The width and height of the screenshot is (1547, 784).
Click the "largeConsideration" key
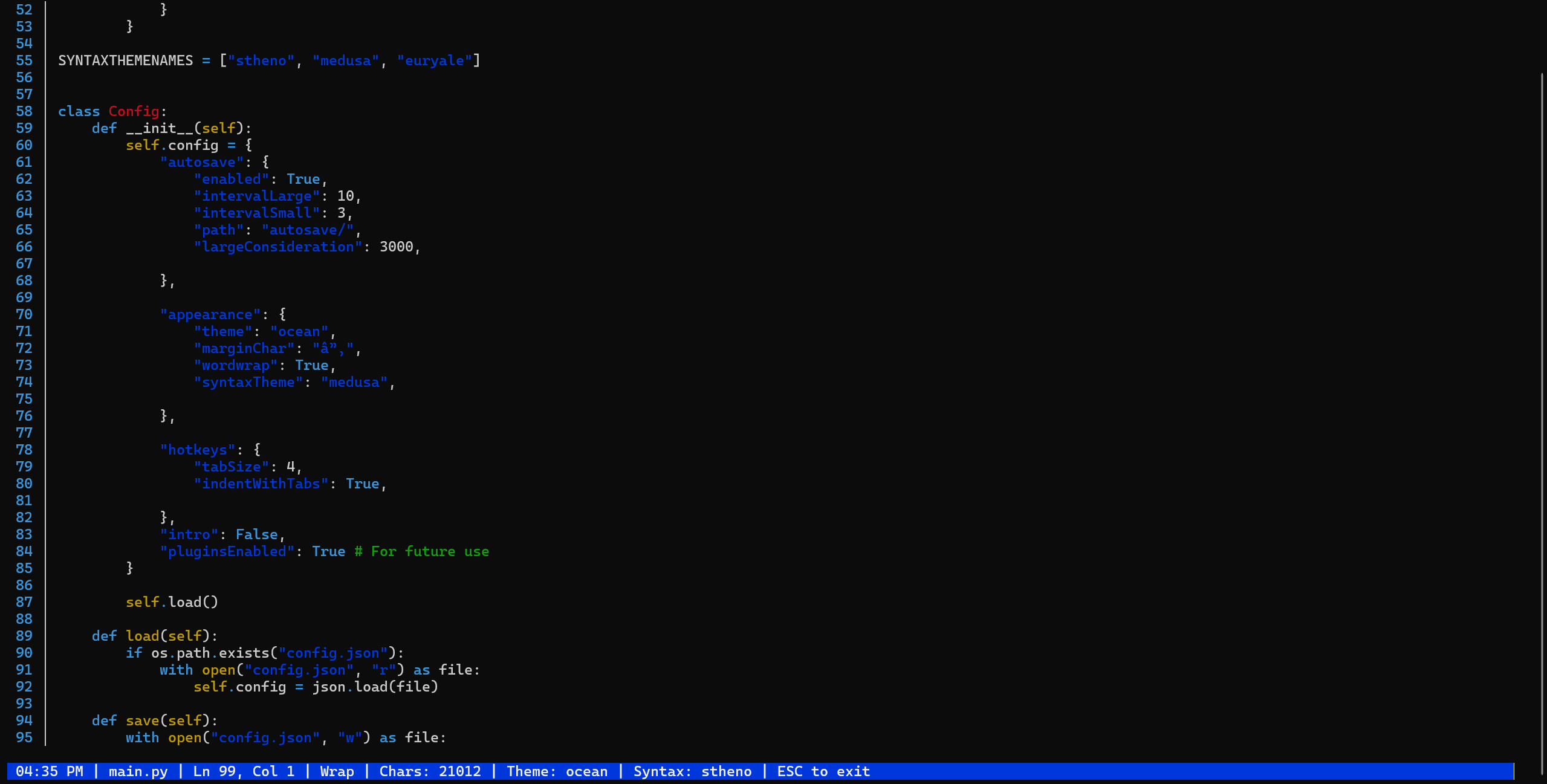click(x=277, y=247)
